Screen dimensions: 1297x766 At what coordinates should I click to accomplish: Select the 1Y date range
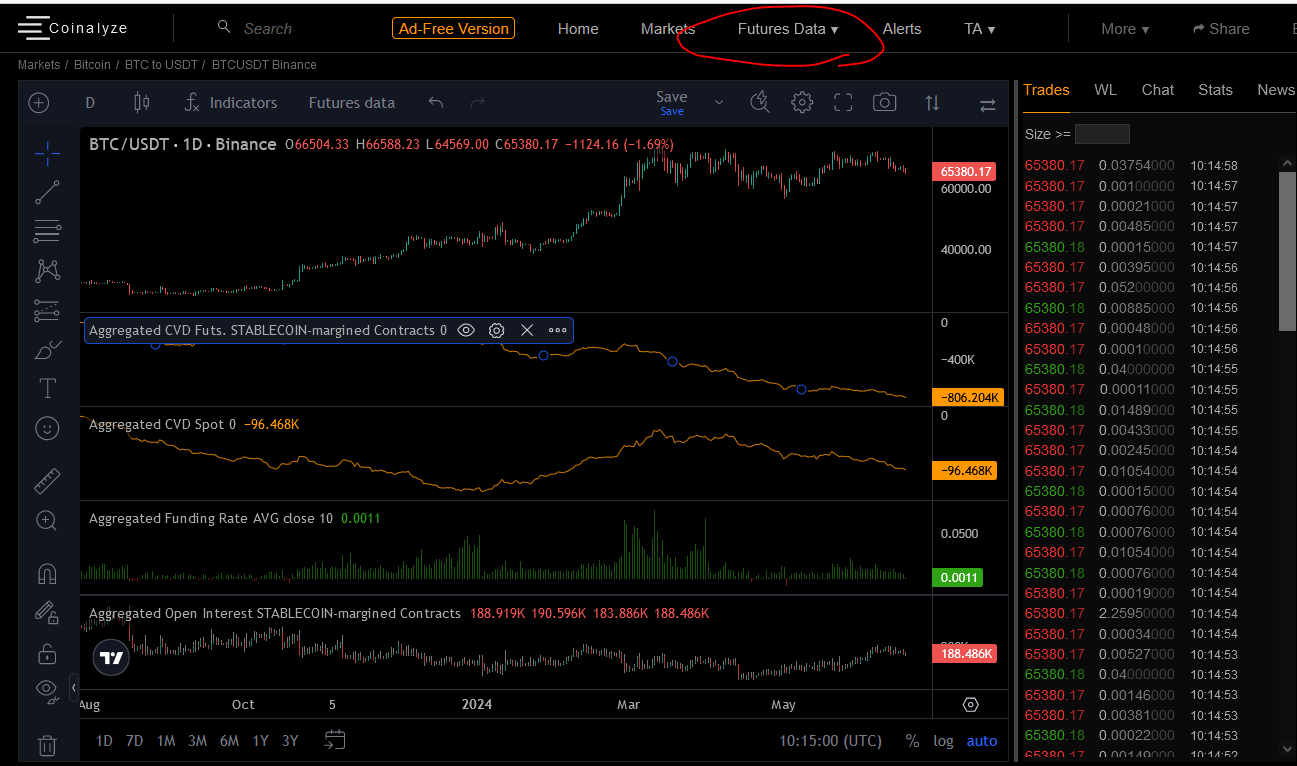point(260,741)
